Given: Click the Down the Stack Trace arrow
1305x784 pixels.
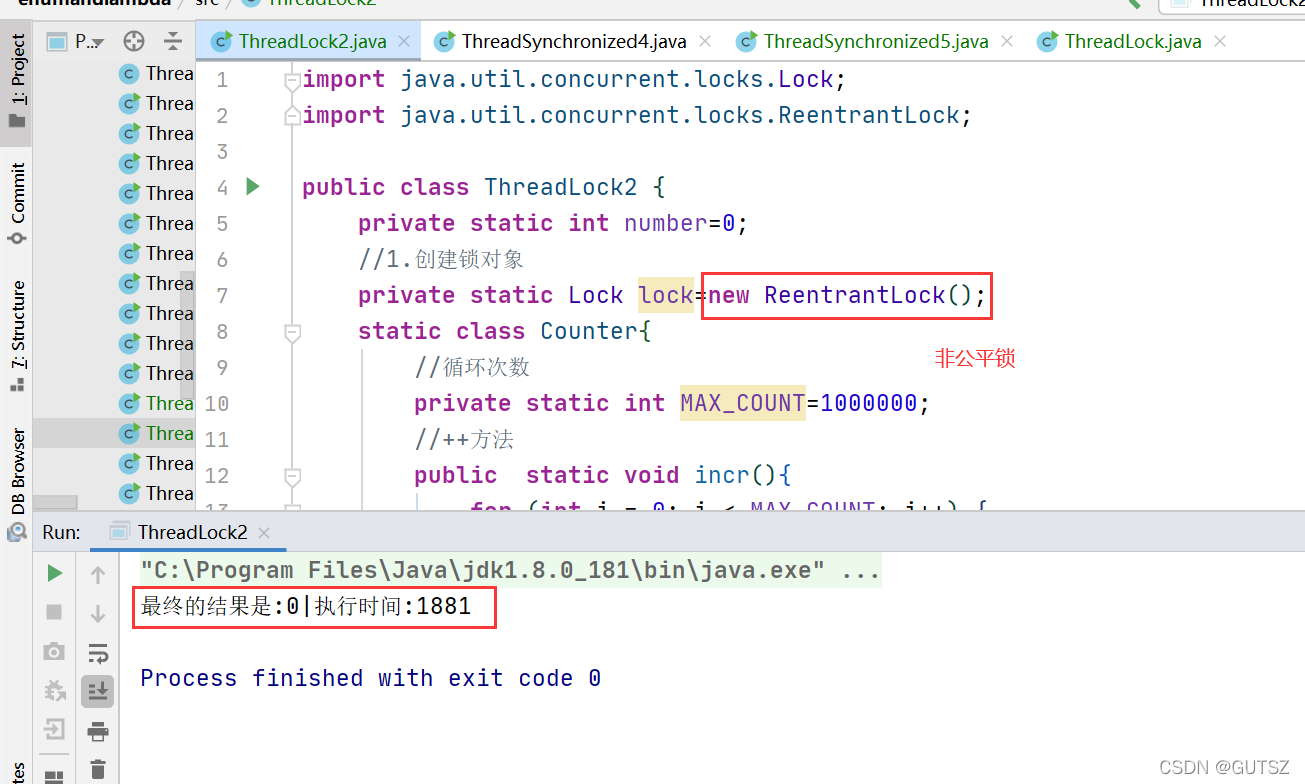Looking at the screenshot, I should pos(98,613).
